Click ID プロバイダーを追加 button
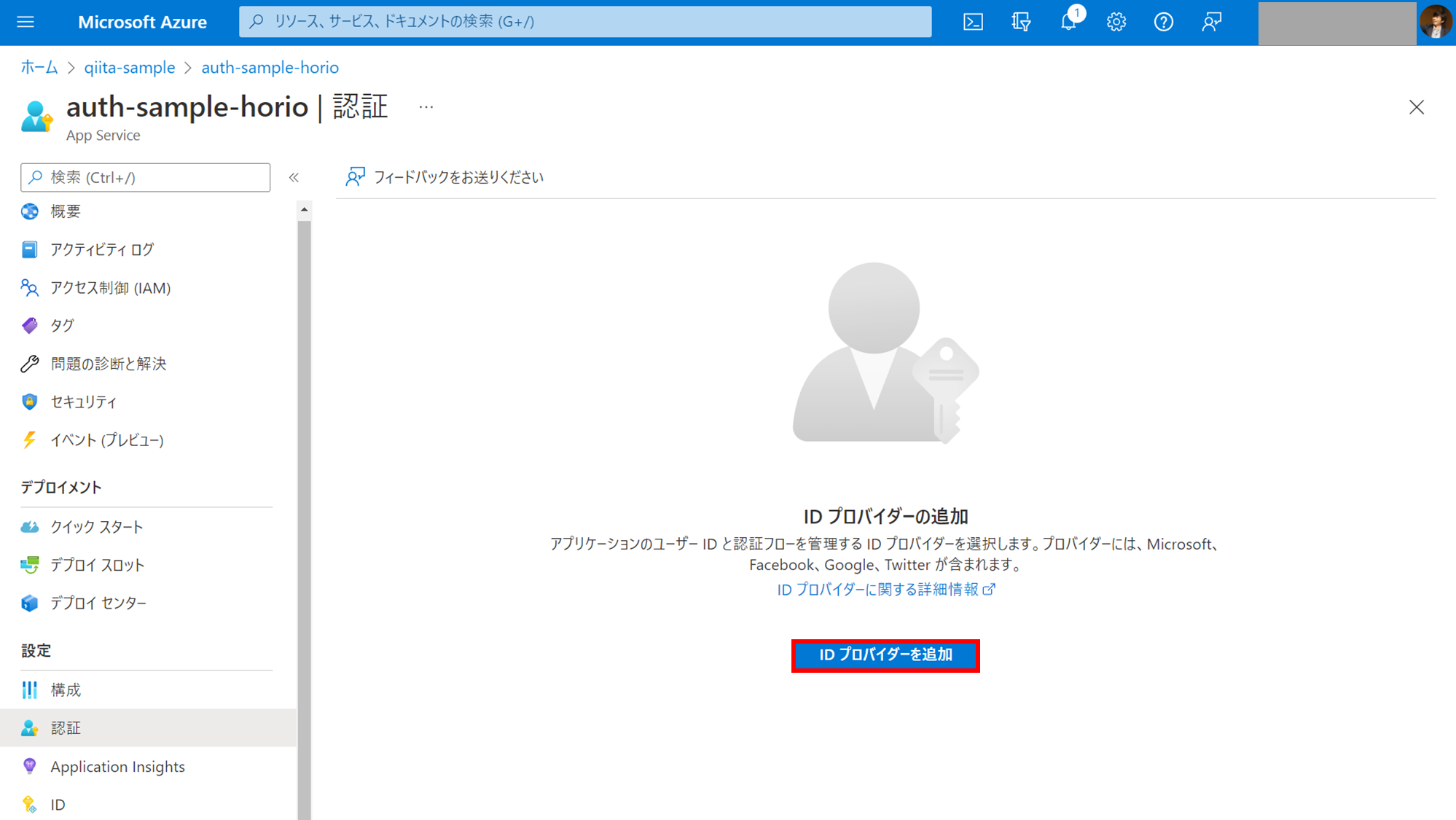The image size is (1456, 820). (885, 655)
